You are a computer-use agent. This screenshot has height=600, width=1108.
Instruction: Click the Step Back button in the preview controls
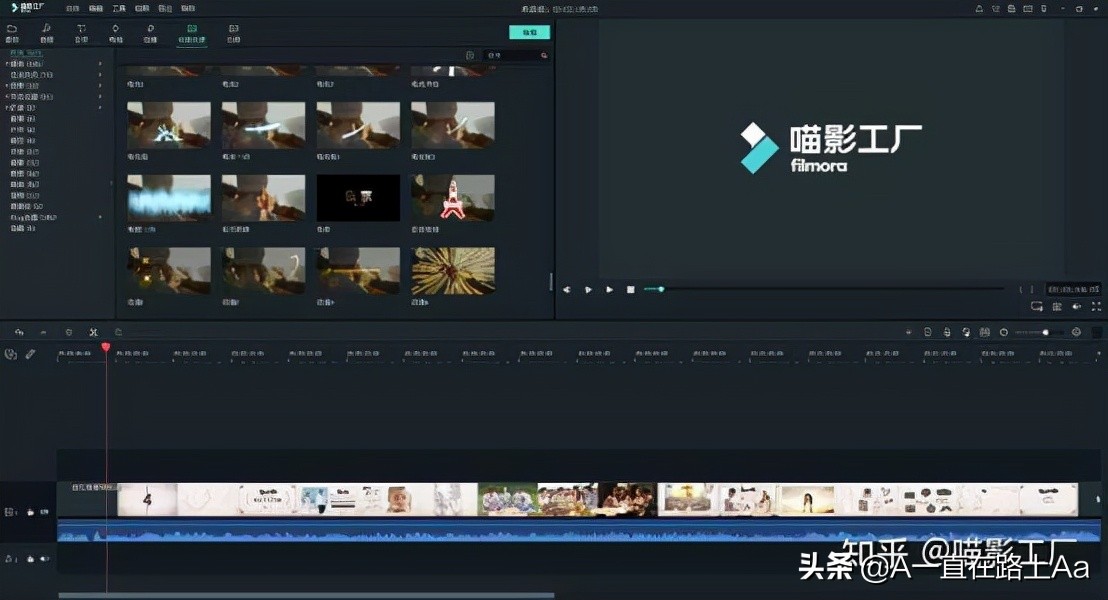pyautogui.click(x=567, y=290)
